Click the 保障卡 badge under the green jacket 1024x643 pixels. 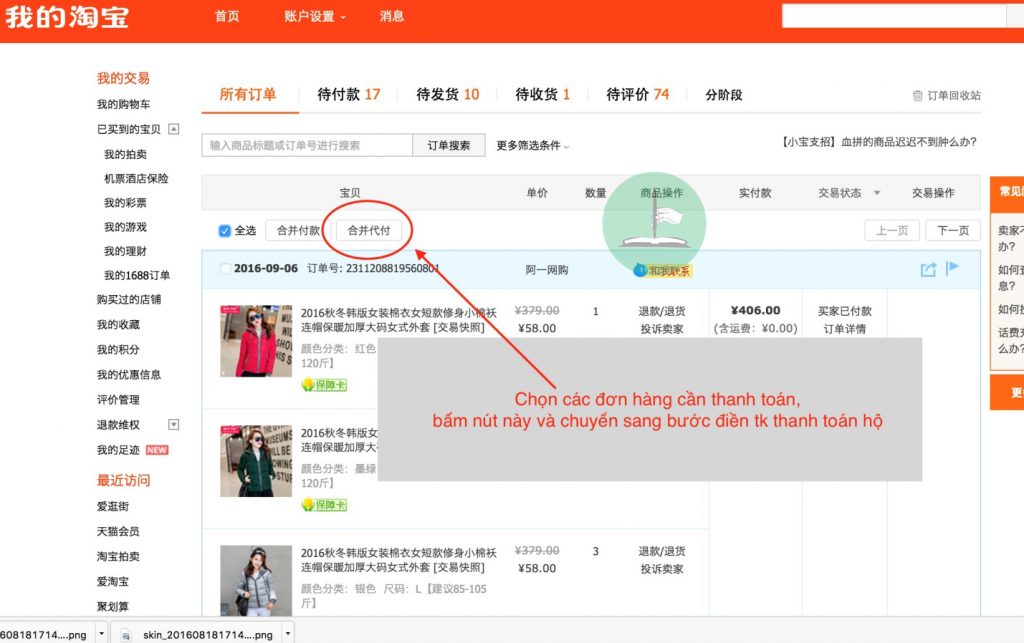[323, 505]
